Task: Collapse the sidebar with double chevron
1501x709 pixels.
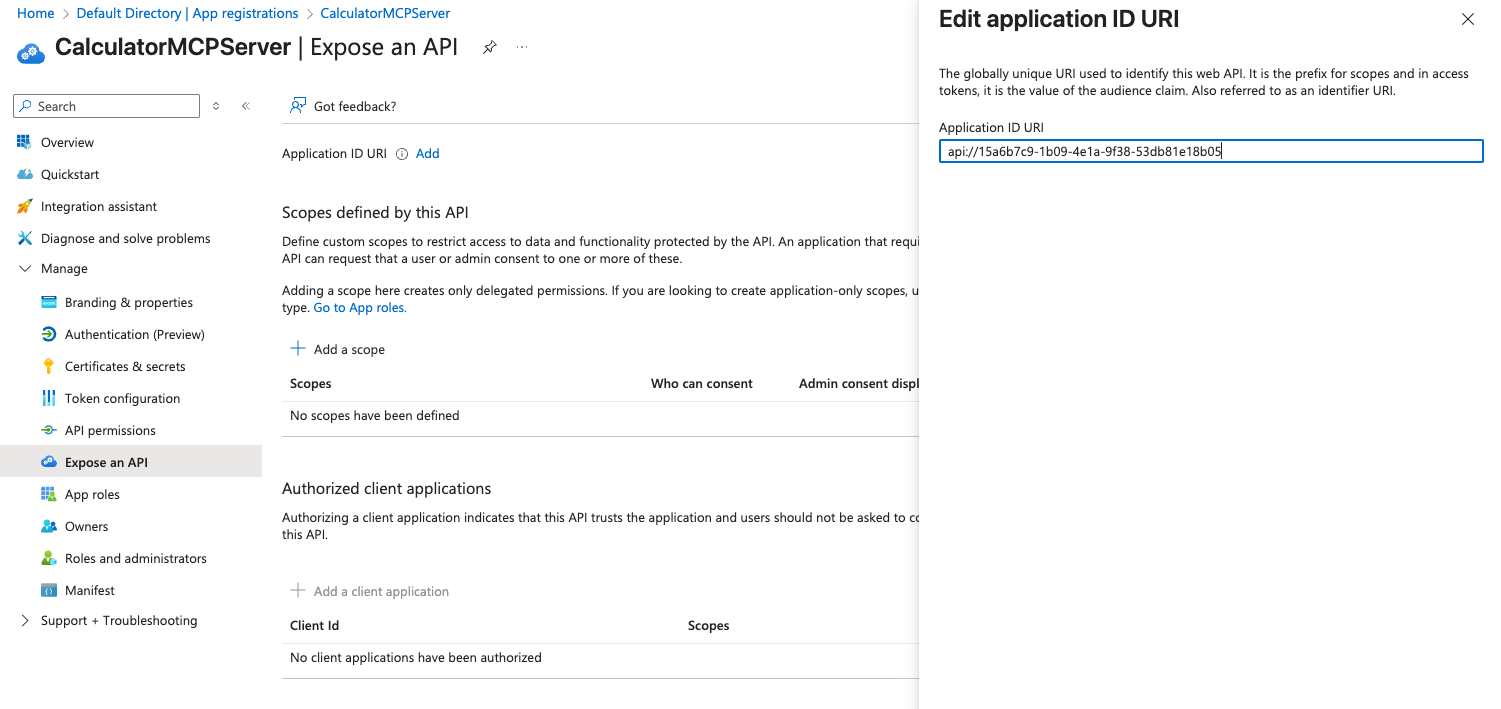Action: (245, 106)
